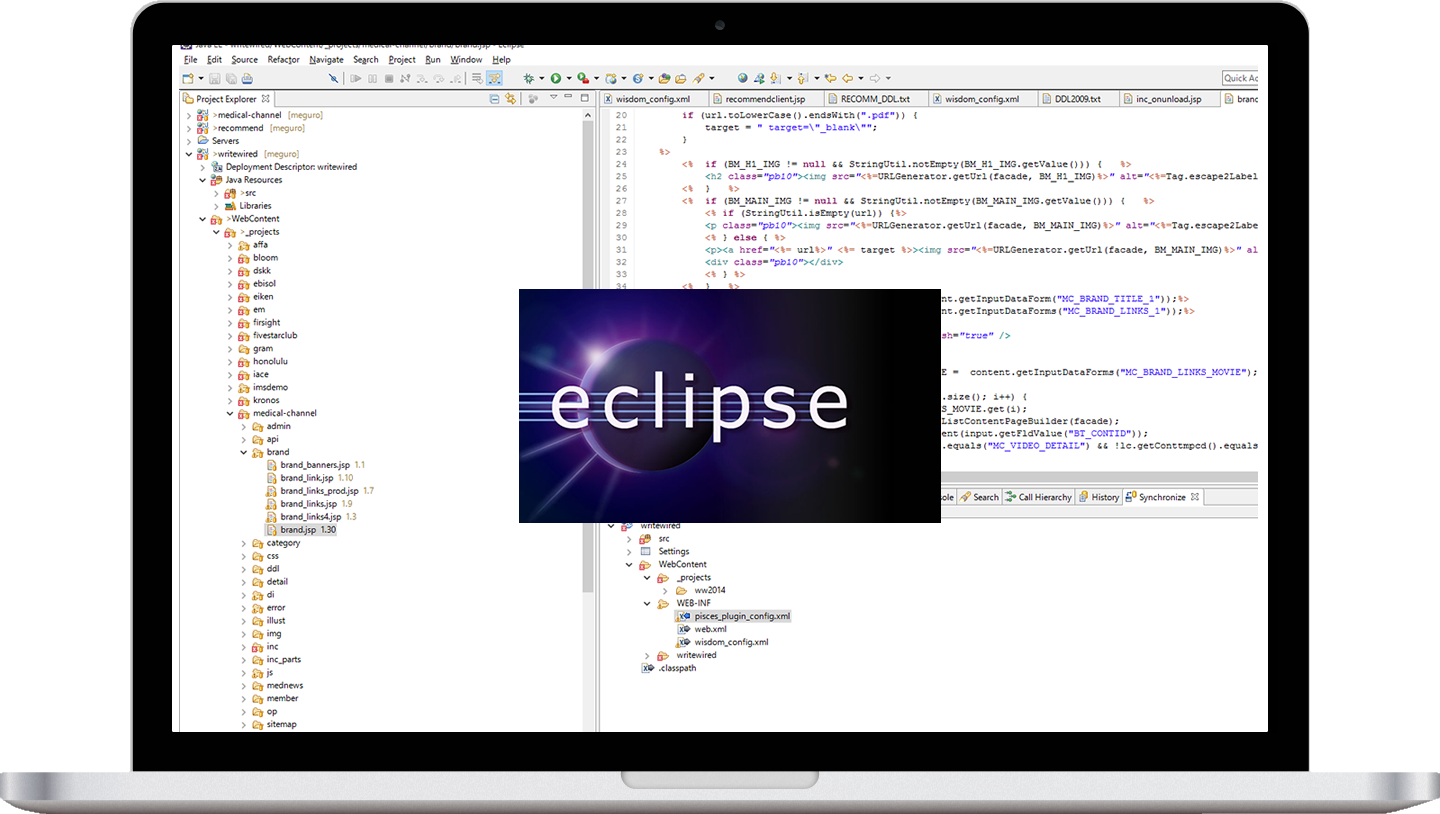Select pisces_plugin_config.xml in Synchronize view
This screenshot has width=1440, height=814.
[x=734, y=617]
